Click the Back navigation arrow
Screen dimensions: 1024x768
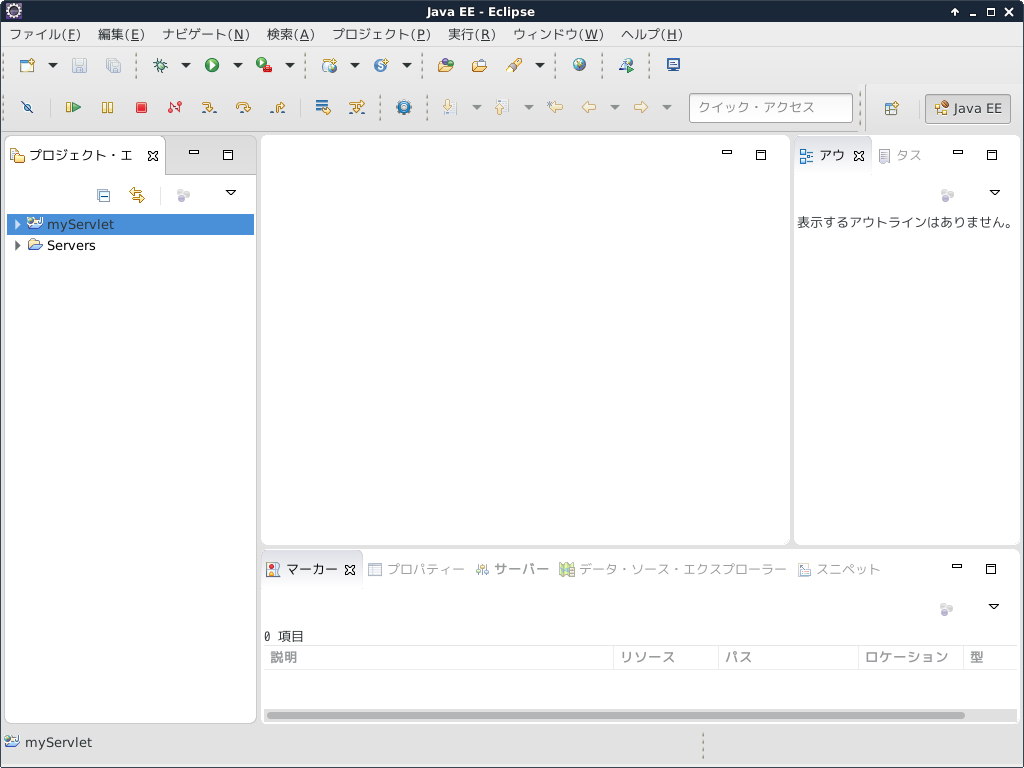[x=588, y=107]
